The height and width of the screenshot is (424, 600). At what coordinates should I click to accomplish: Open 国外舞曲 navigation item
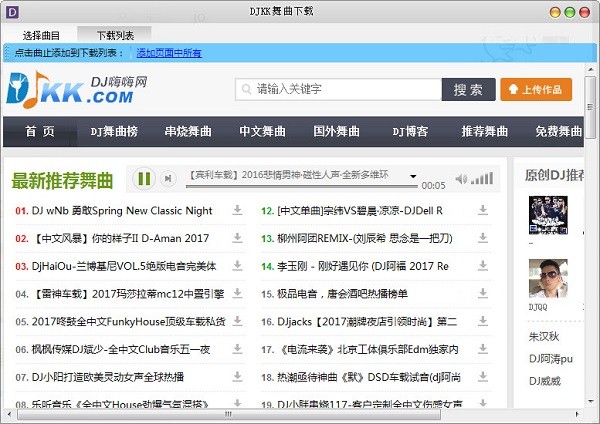(x=336, y=131)
